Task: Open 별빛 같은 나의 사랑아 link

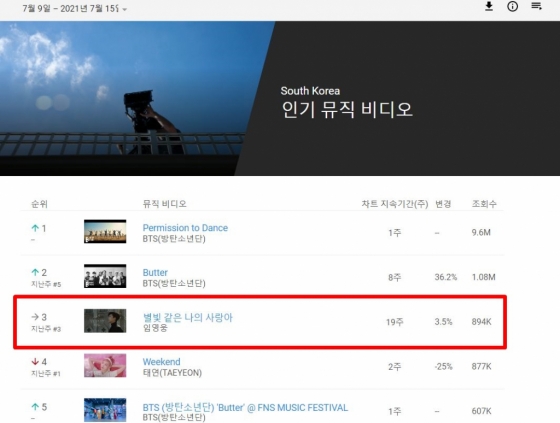Action: (188, 317)
